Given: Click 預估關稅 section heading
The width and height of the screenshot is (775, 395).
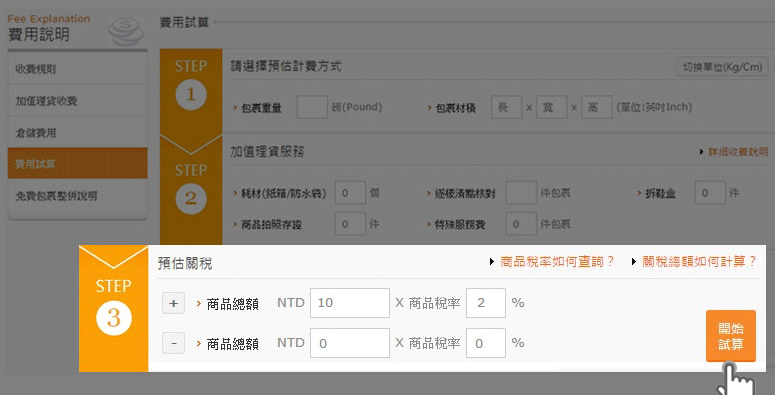Looking at the screenshot, I should 185,263.
